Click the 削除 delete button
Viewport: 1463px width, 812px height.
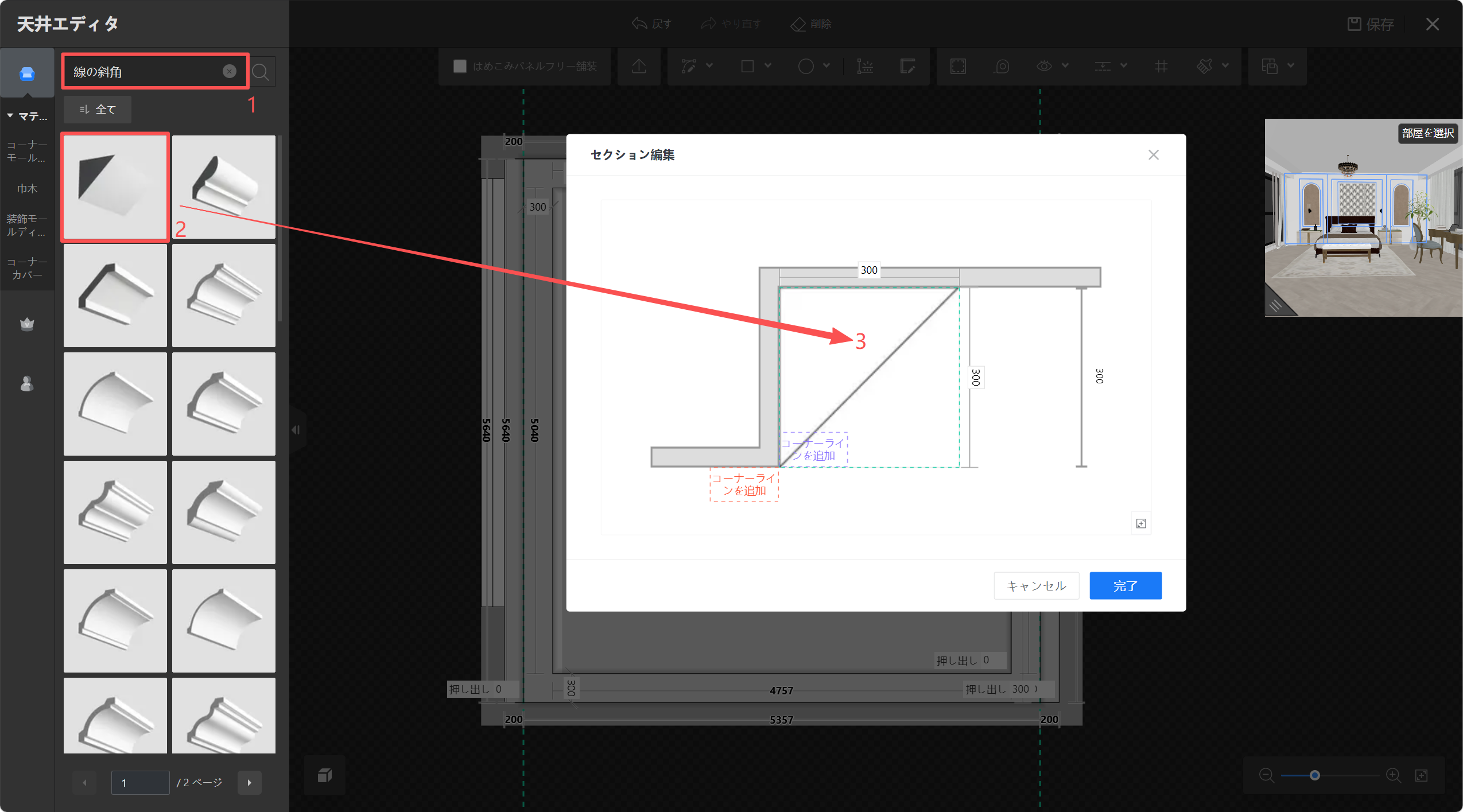(x=811, y=24)
